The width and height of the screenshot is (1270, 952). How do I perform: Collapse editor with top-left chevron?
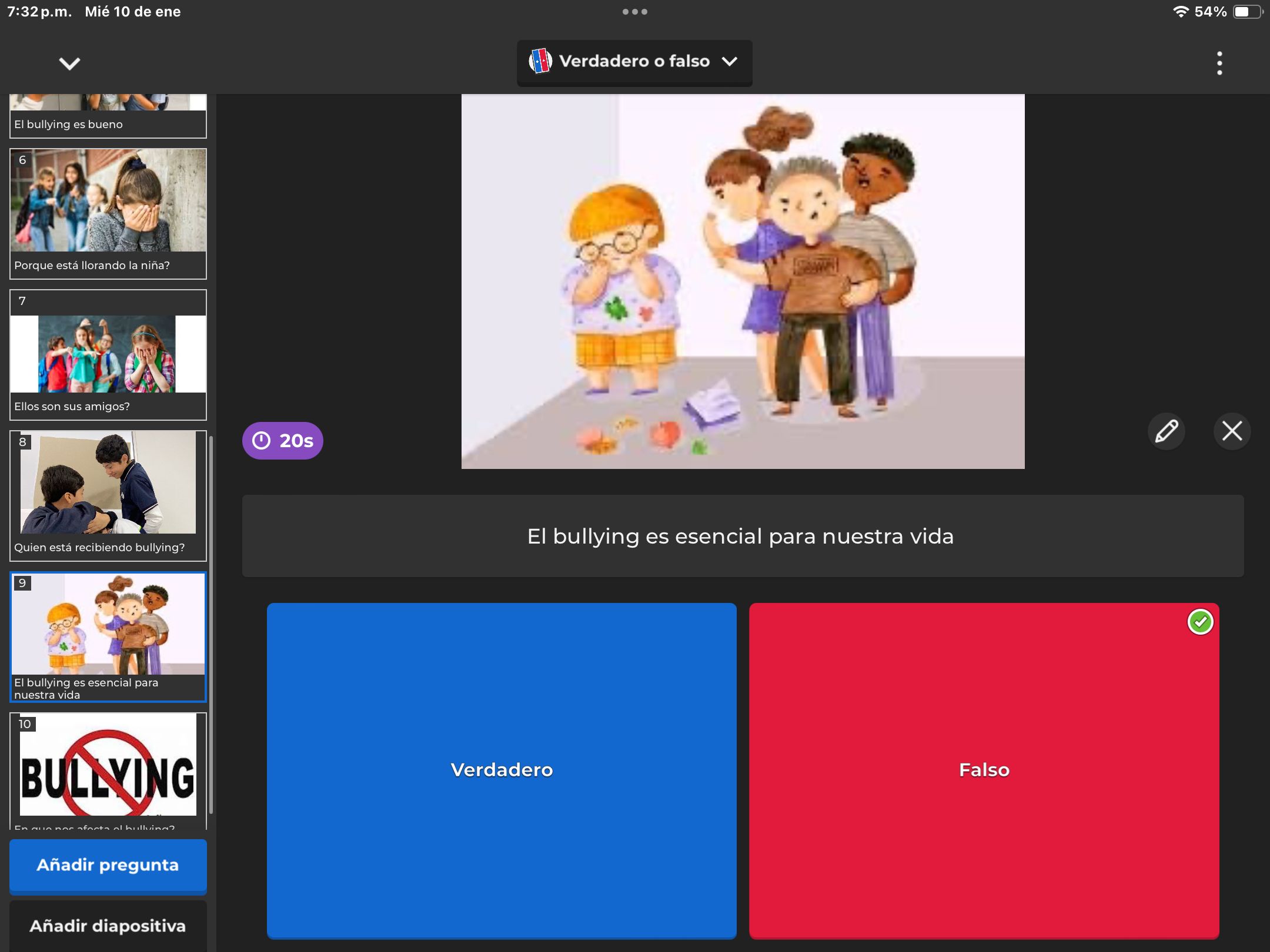pyautogui.click(x=69, y=63)
